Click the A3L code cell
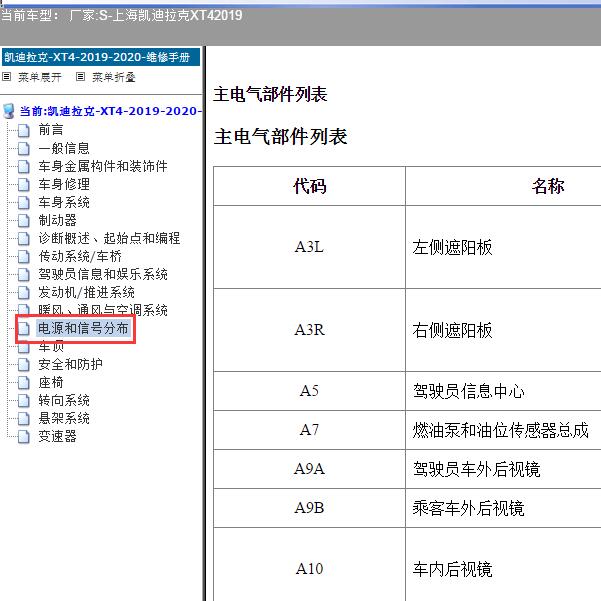Image resolution: width=601 pixels, height=601 pixels. pyautogui.click(x=309, y=247)
